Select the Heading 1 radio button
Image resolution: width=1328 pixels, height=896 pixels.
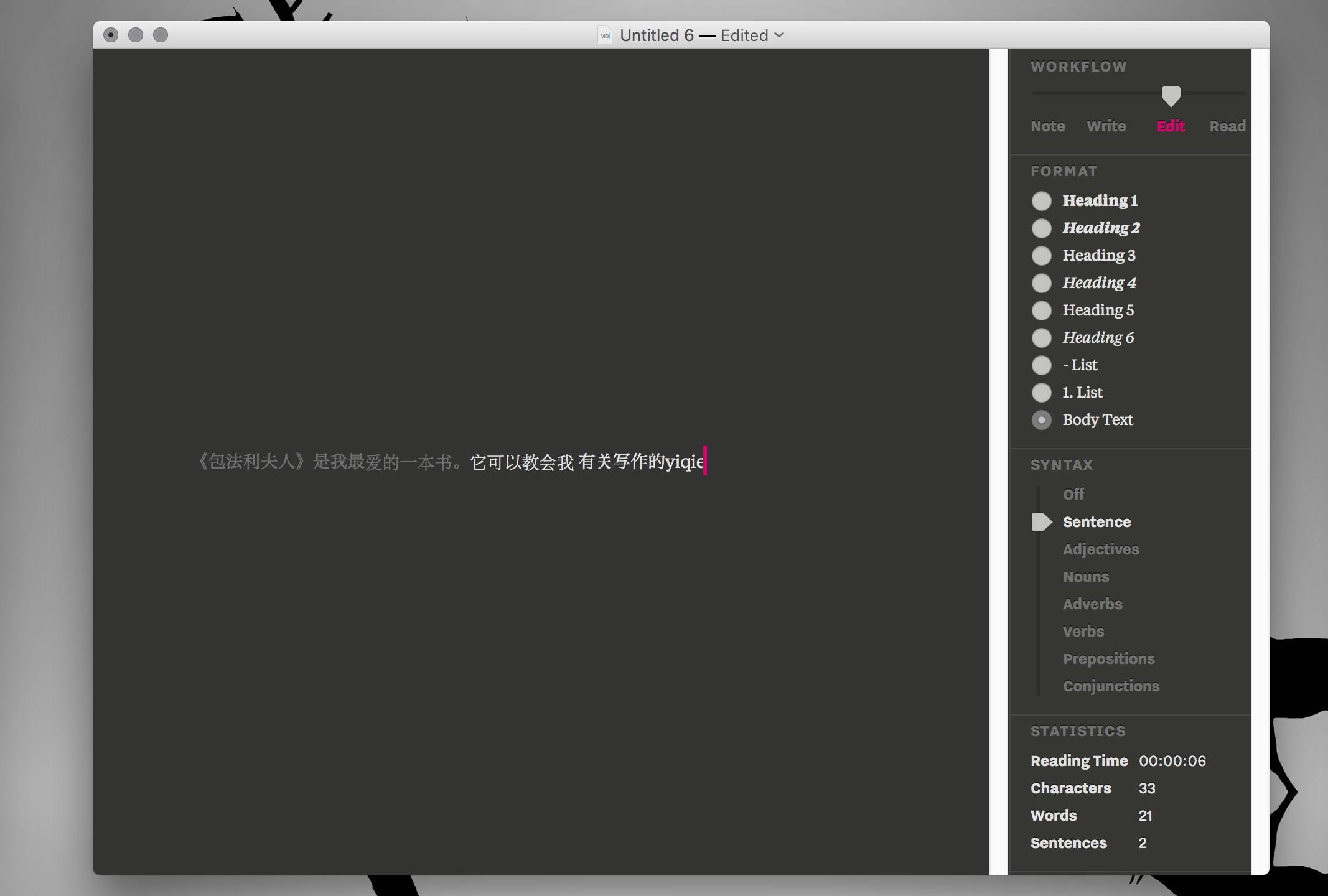[x=1041, y=201]
